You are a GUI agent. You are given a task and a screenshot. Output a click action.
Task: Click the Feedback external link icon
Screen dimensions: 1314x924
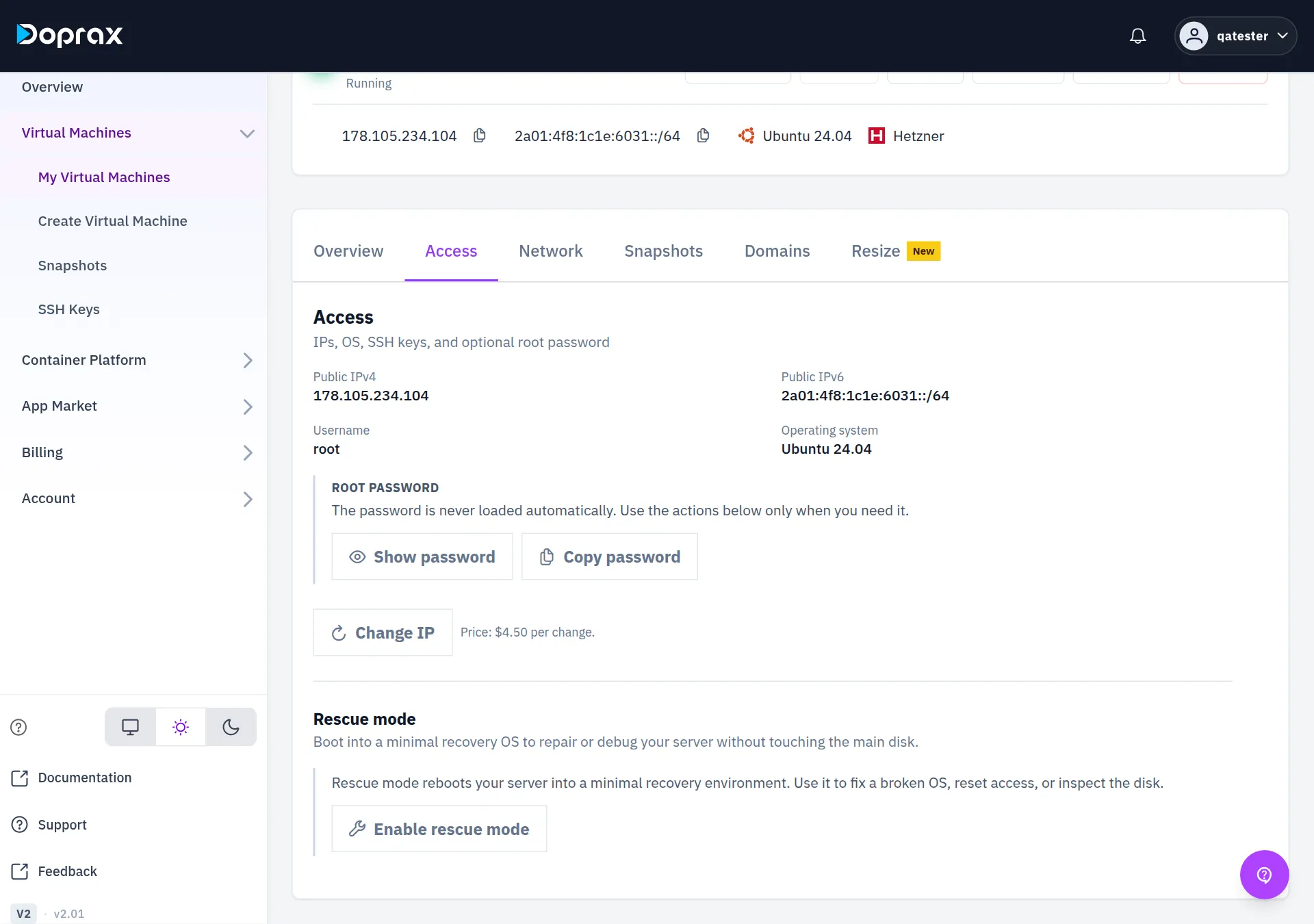pyautogui.click(x=20, y=871)
